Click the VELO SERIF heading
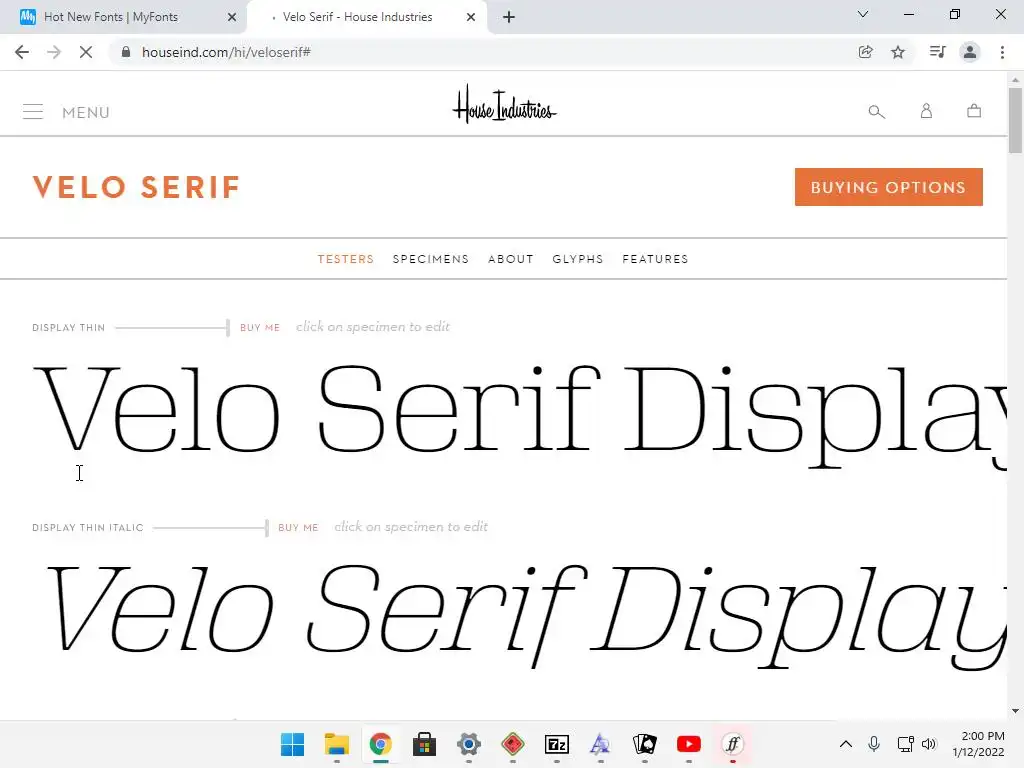Screen dimensions: 1024x768 point(136,187)
